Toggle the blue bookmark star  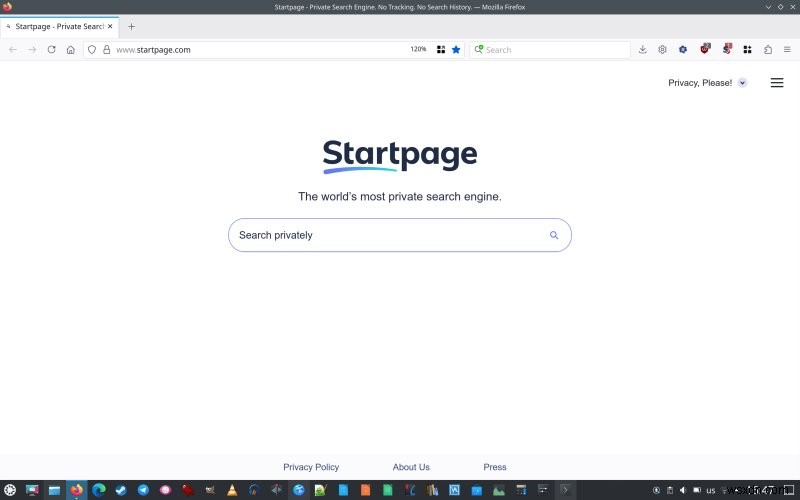456,49
